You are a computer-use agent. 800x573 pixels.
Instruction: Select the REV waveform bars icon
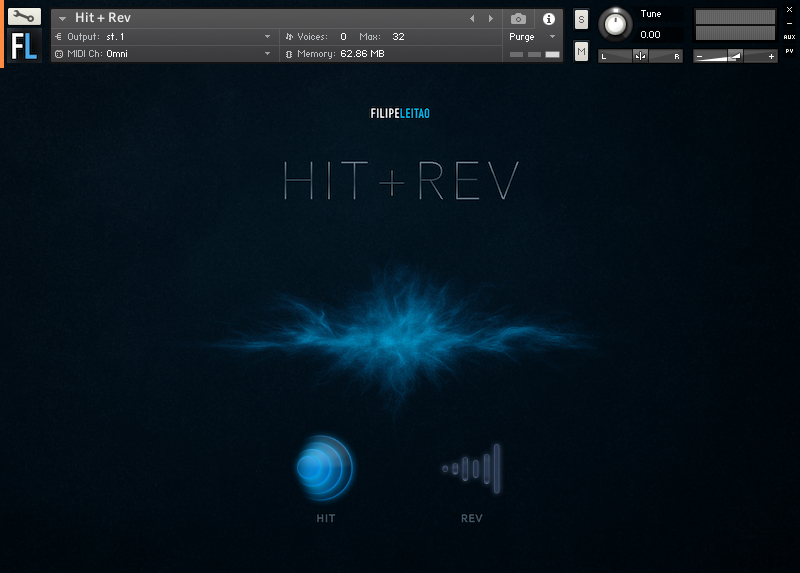[471, 468]
